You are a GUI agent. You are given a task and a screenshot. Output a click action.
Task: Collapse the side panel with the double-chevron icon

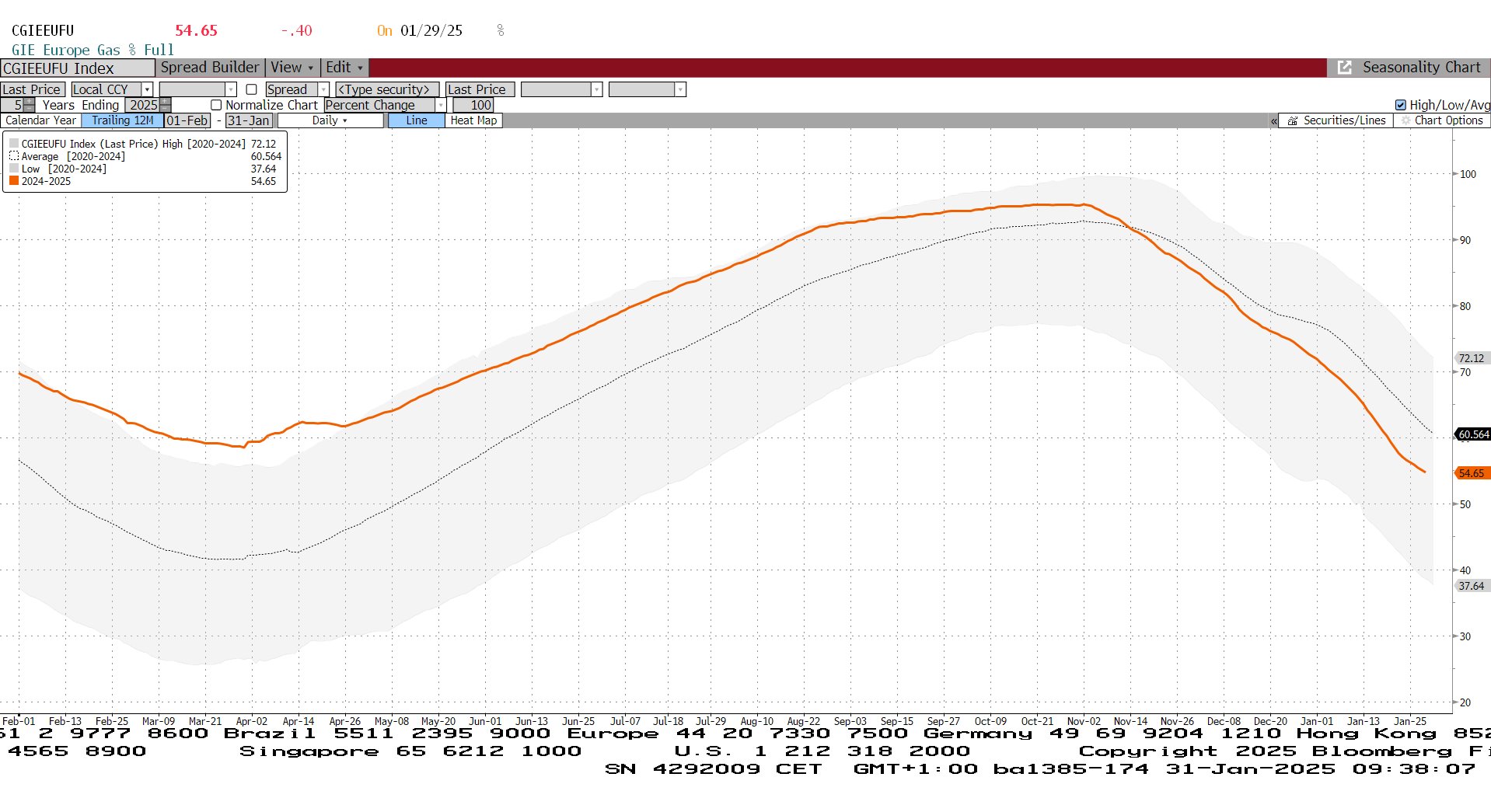pyautogui.click(x=1274, y=121)
